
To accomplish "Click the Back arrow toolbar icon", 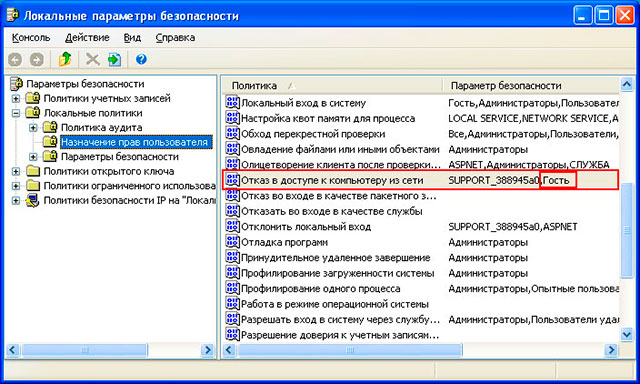I will click(15, 60).
